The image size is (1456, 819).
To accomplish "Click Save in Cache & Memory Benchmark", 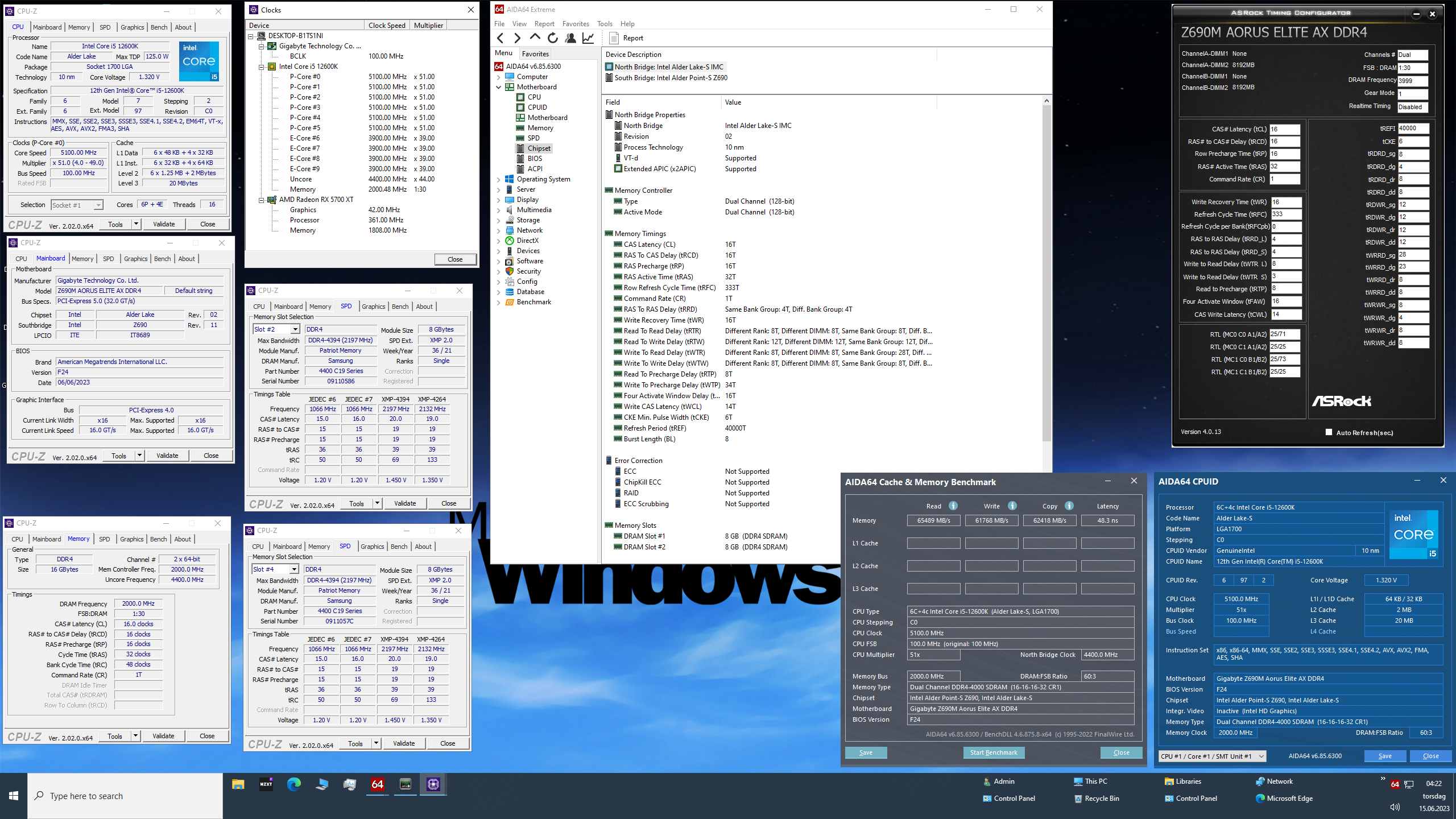I will tap(866, 752).
